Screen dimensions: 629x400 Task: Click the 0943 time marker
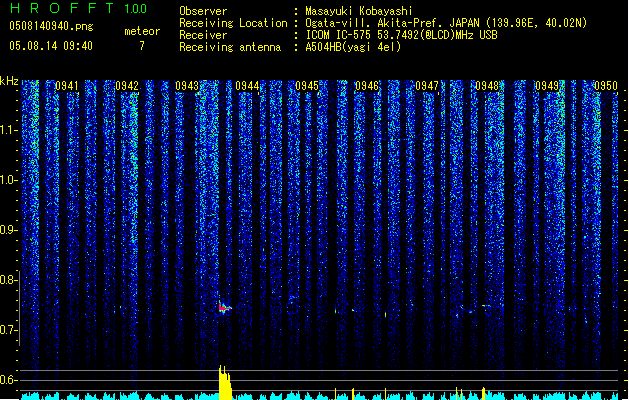pos(187,86)
